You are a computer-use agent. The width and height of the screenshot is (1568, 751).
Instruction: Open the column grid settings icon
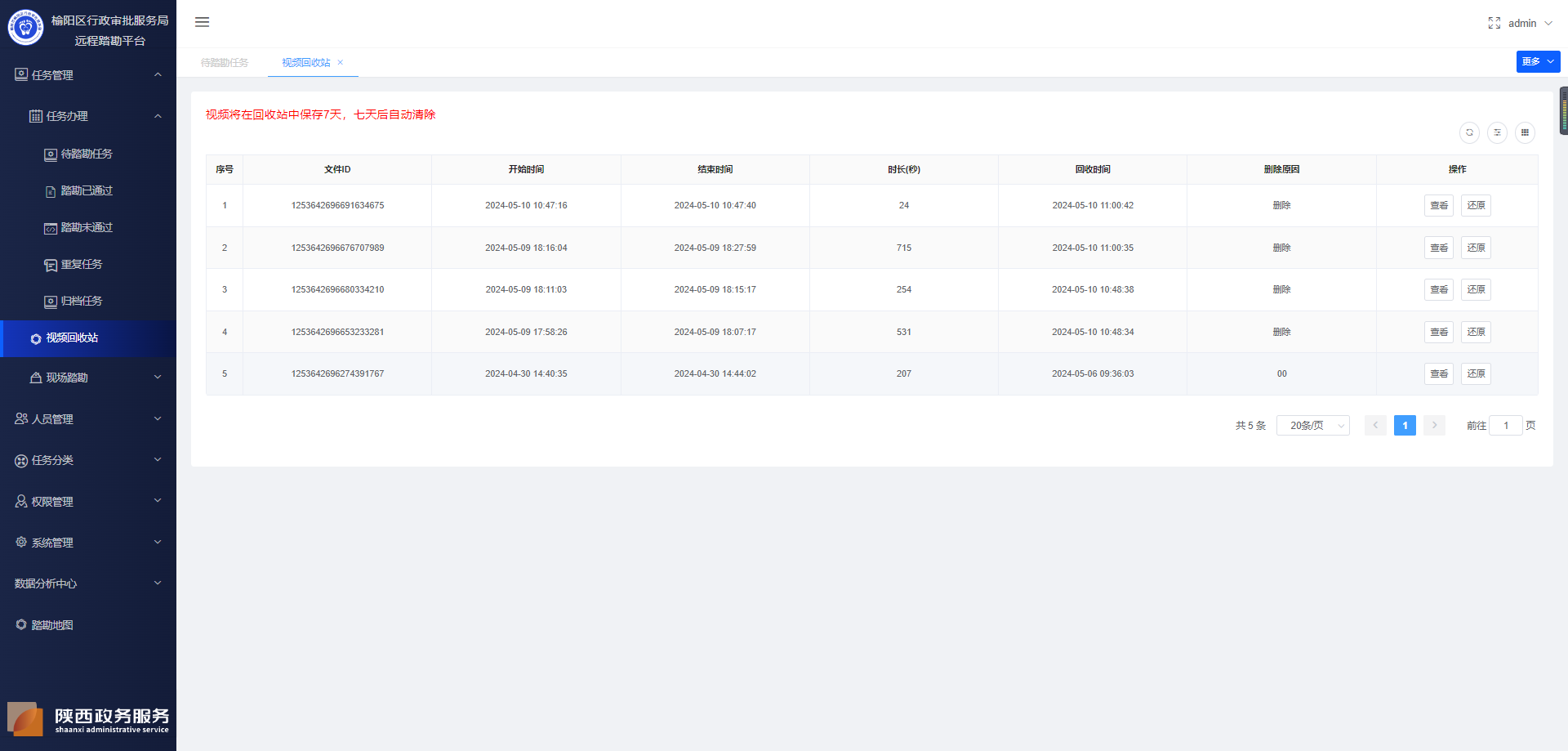click(1525, 132)
